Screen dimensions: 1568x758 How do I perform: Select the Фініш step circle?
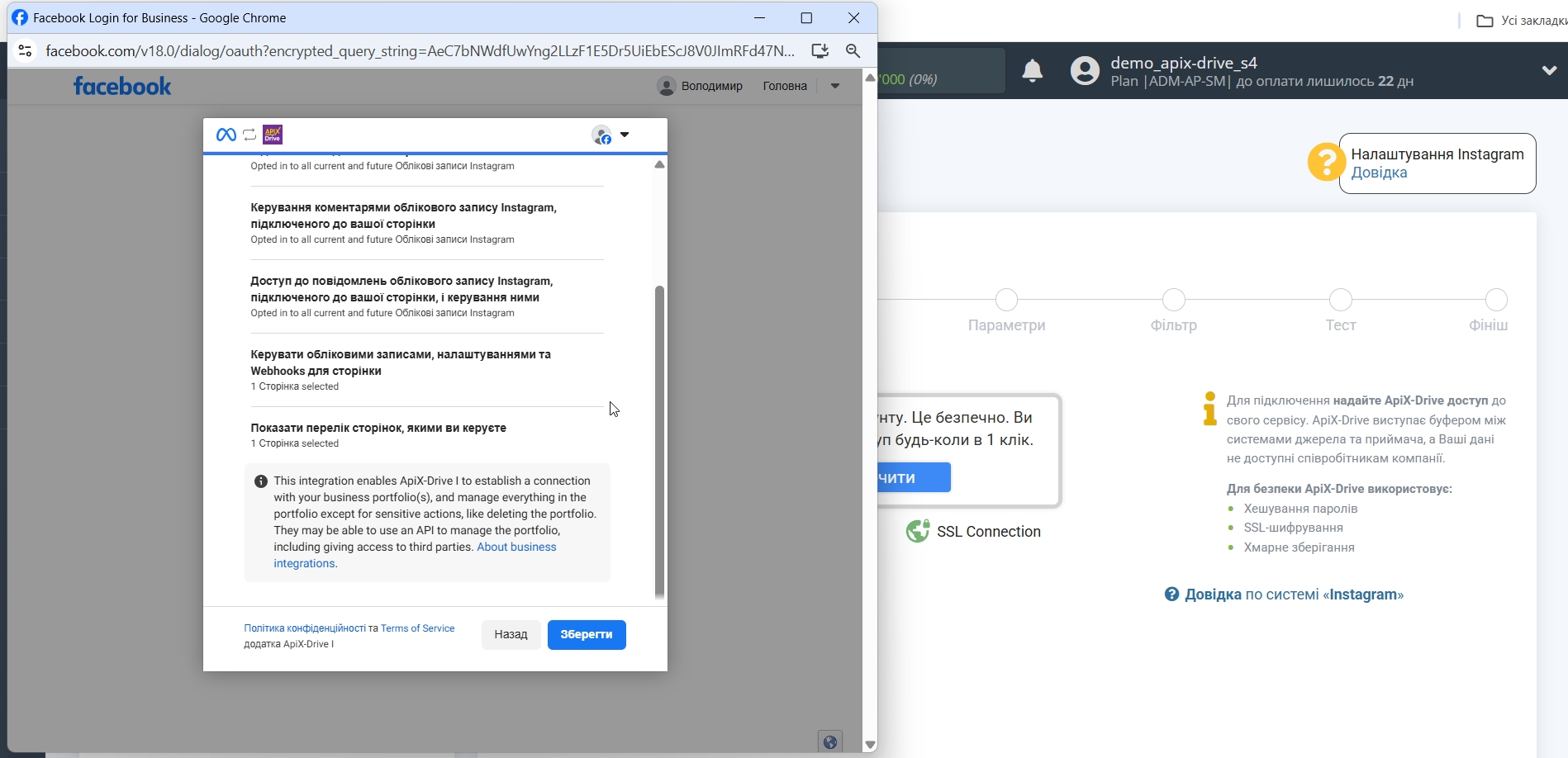[x=1496, y=300]
